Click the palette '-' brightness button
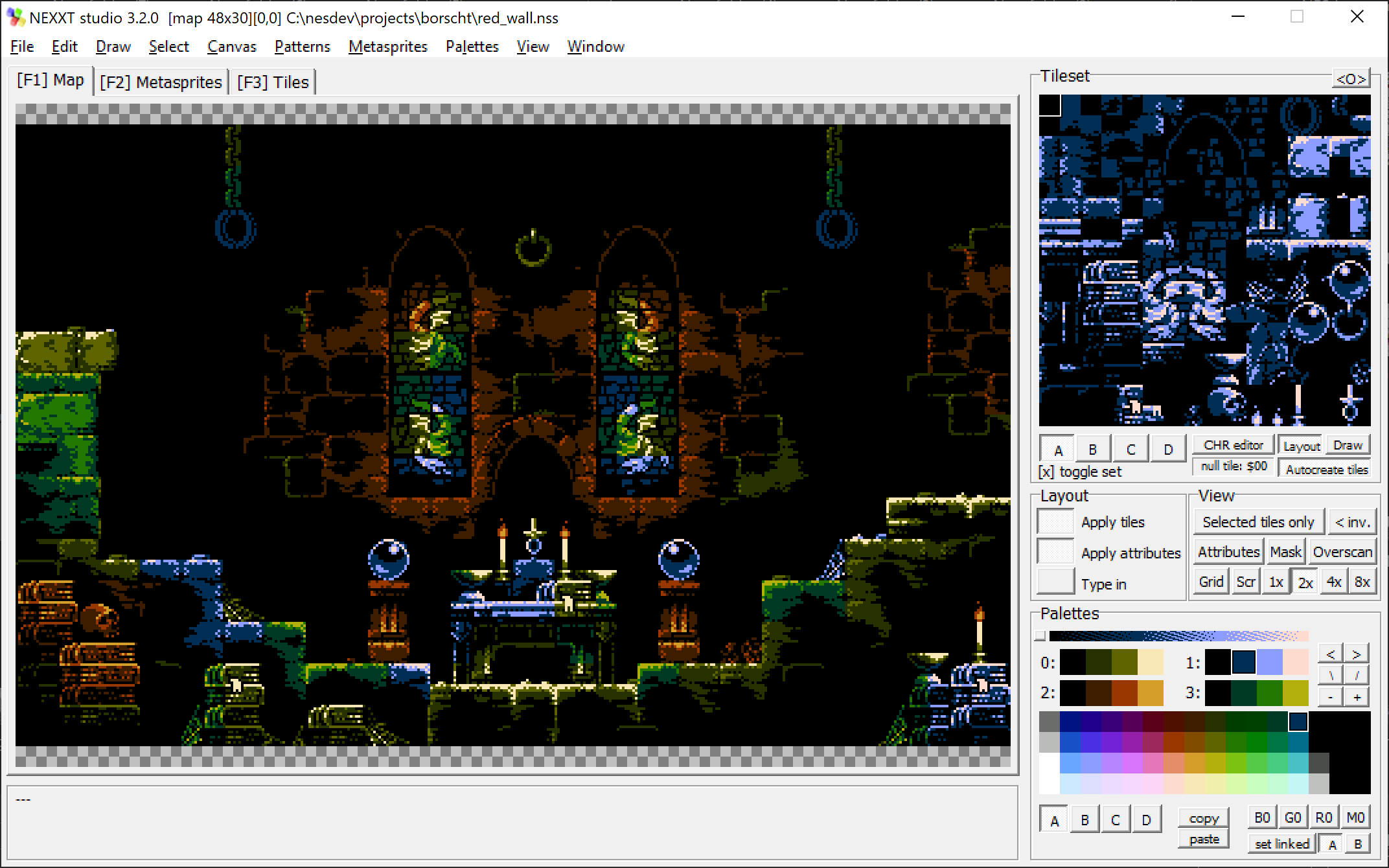The image size is (1389, 868). 1330,698
